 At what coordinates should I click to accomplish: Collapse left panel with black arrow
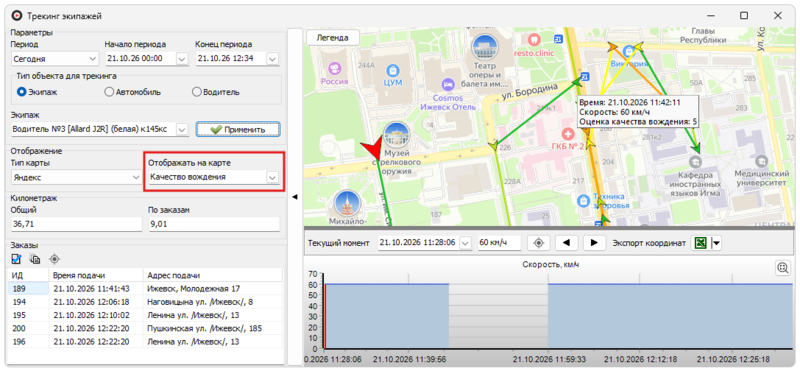point(294,197)
